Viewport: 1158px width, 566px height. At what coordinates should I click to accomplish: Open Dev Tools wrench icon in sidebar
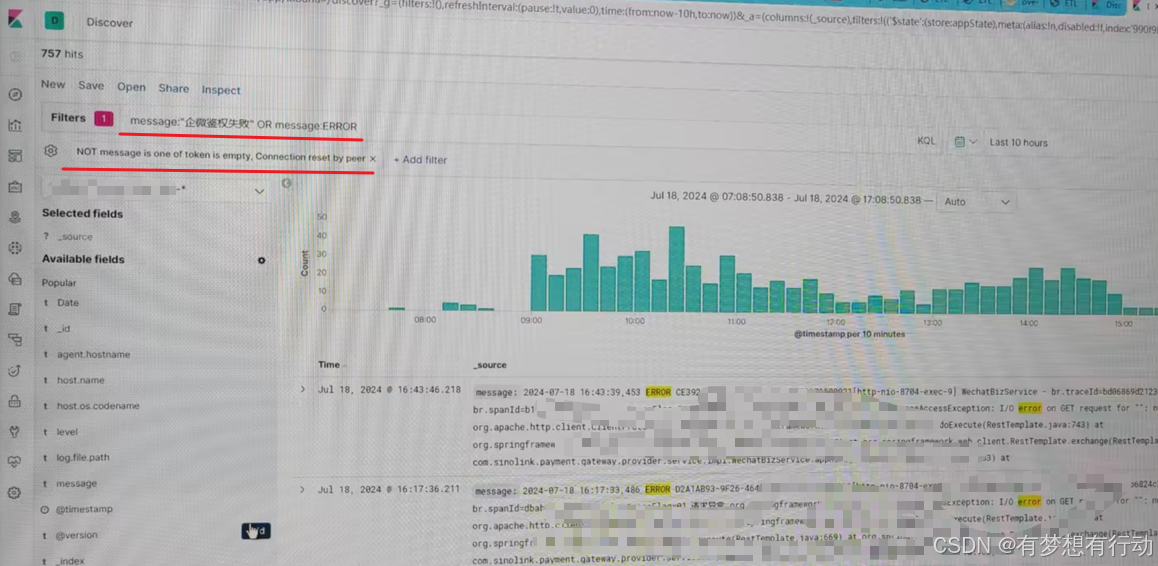coord(15,432)
